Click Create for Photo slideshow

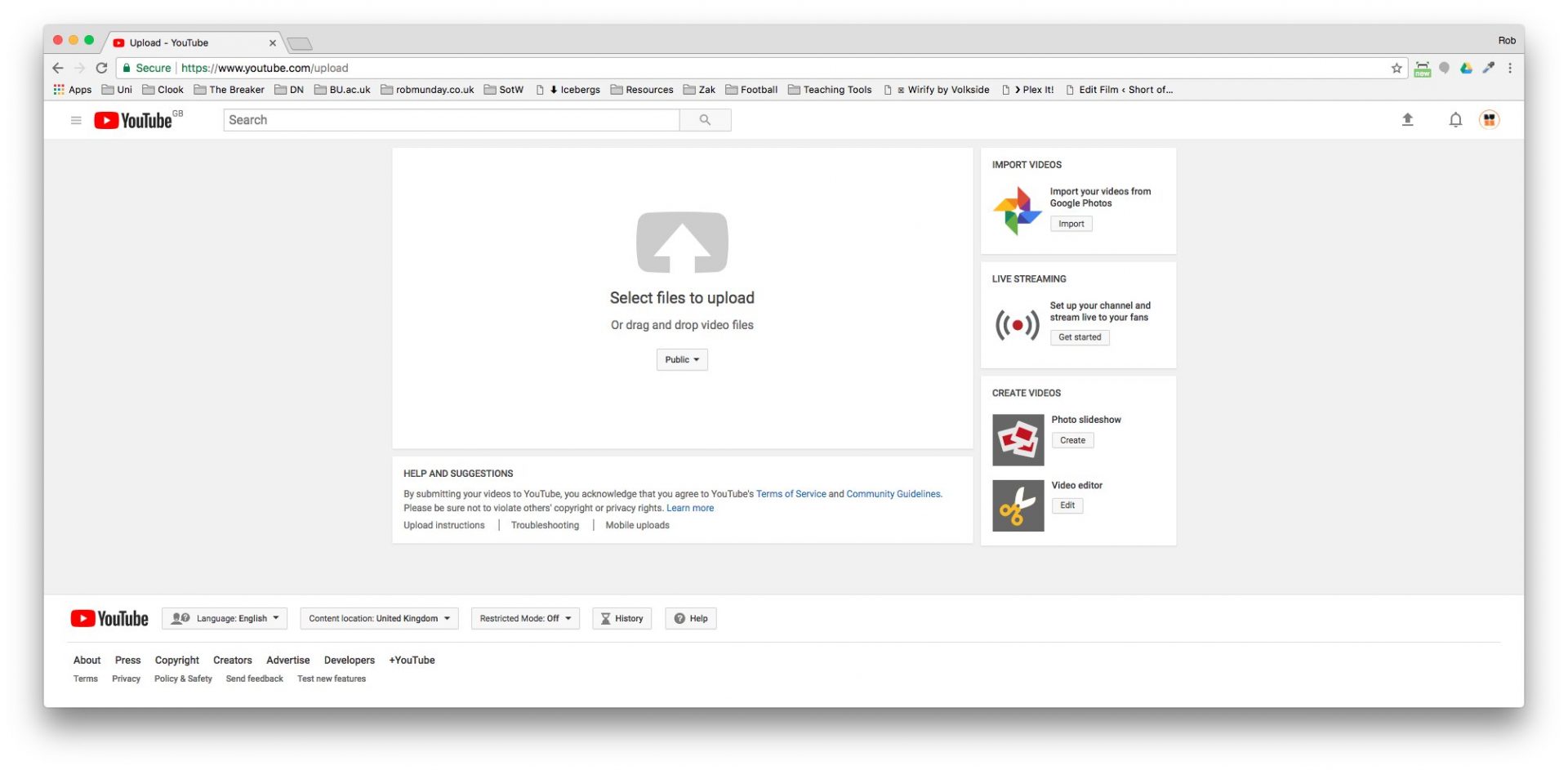1072,440
